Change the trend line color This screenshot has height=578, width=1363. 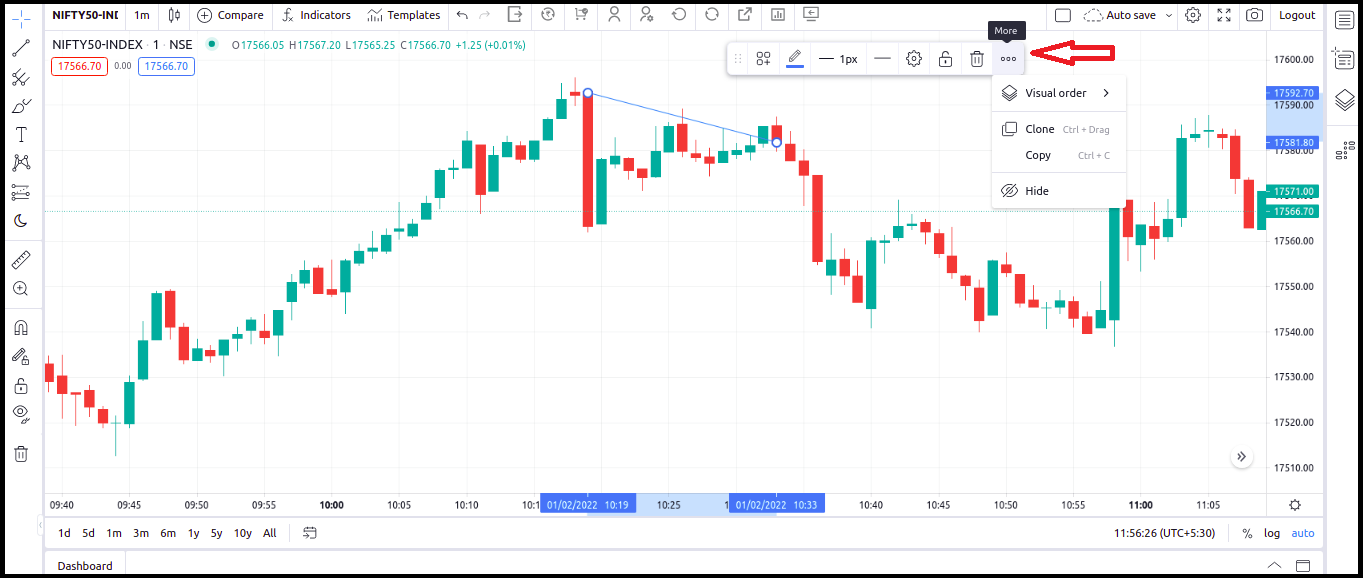click(x=795, y=59)
